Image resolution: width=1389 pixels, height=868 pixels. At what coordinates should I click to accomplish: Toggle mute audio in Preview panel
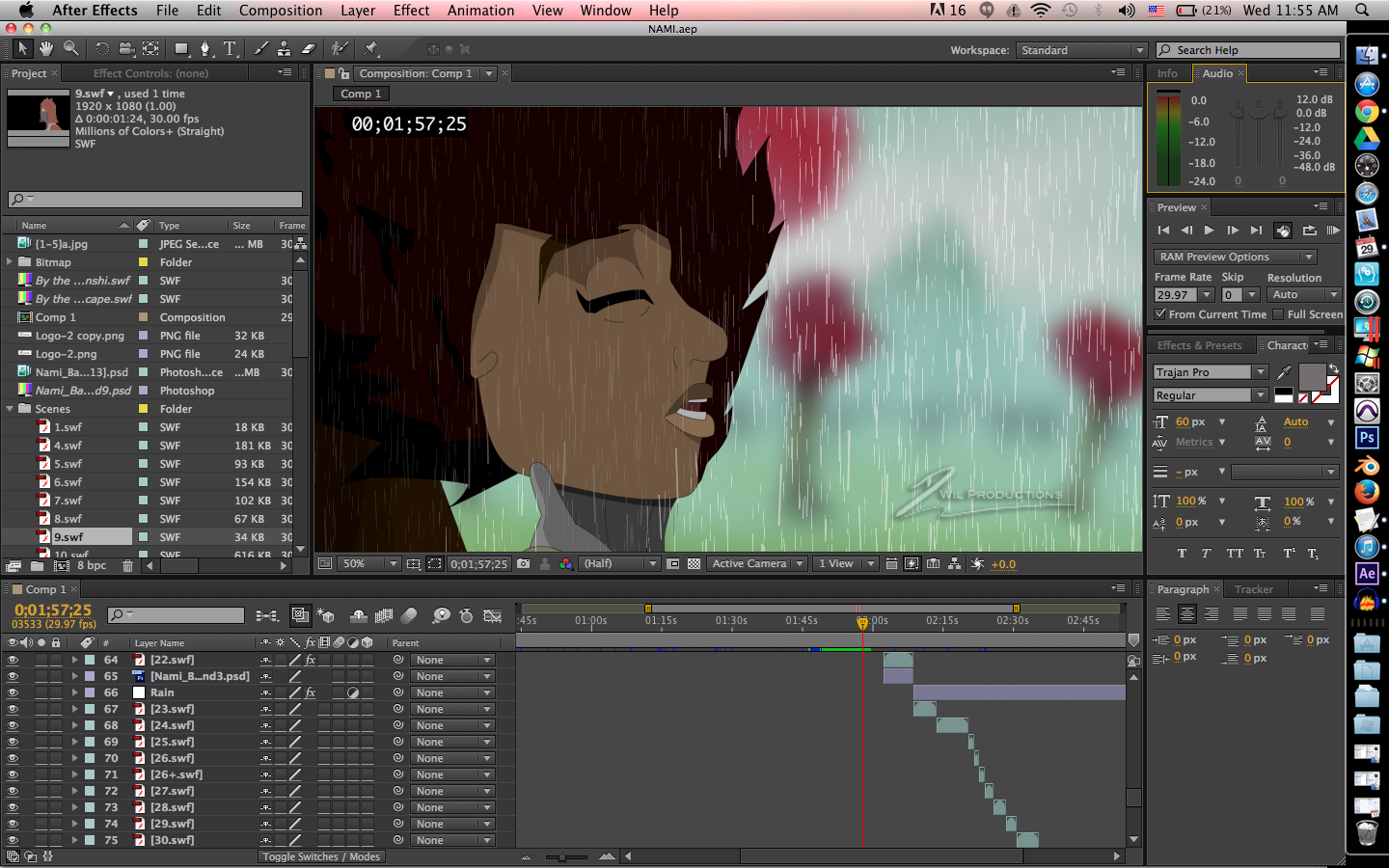(1283, 231)
